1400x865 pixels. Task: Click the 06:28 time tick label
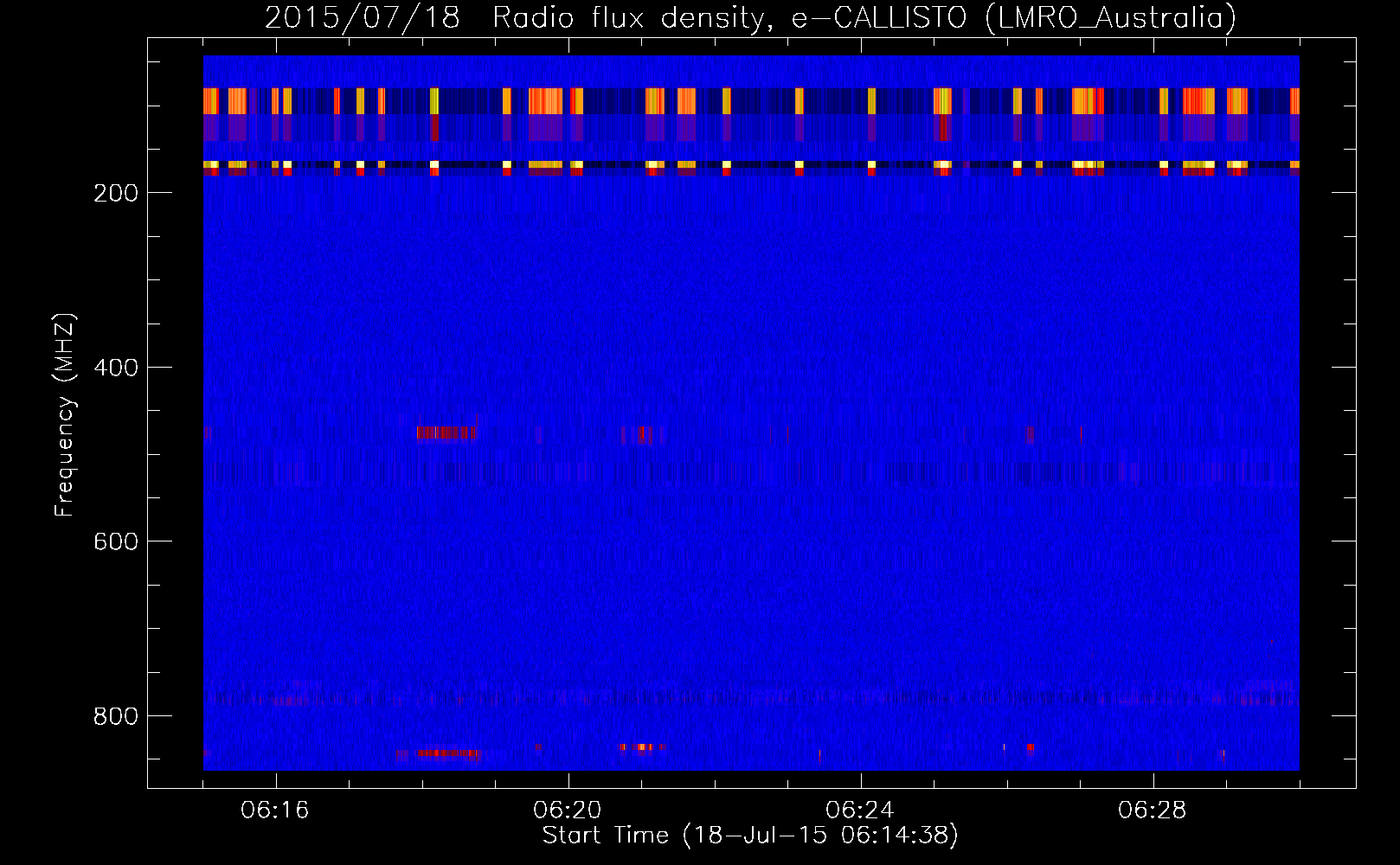tap(1153, 811)
